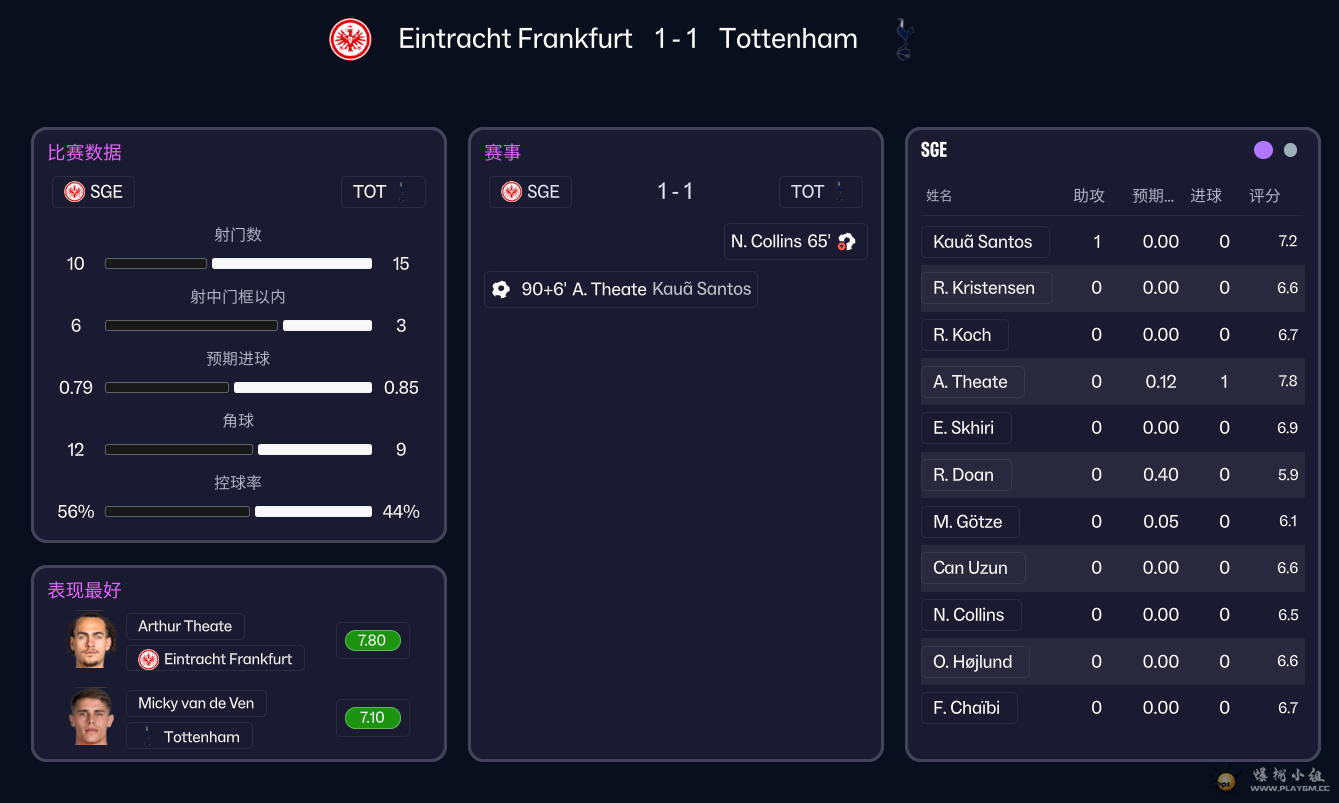Click Micky van de Ven's player portrait
The image size is (1339, 803).
[x=93, y=716]
